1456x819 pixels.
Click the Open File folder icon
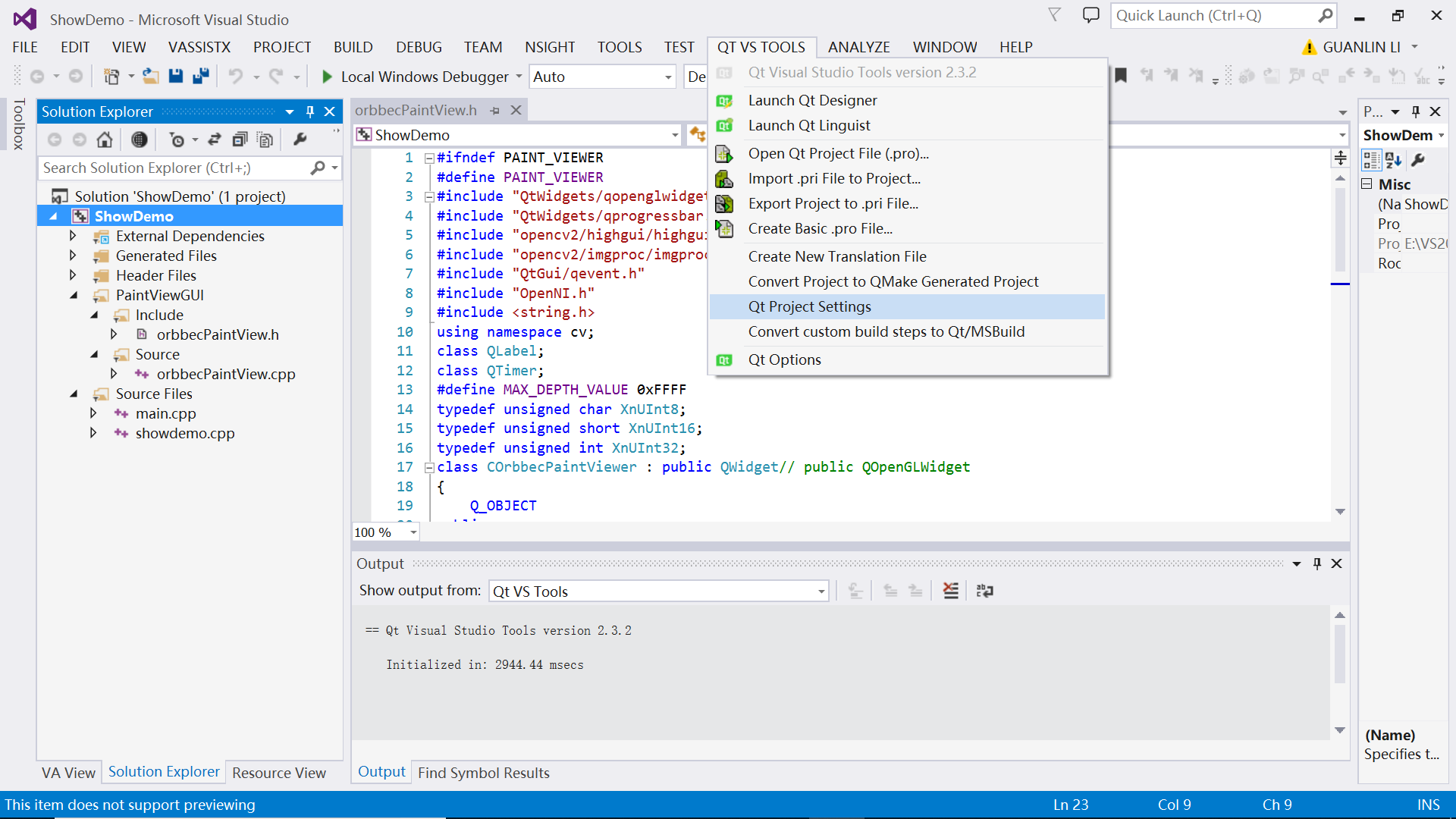click(x=151, y=76)
